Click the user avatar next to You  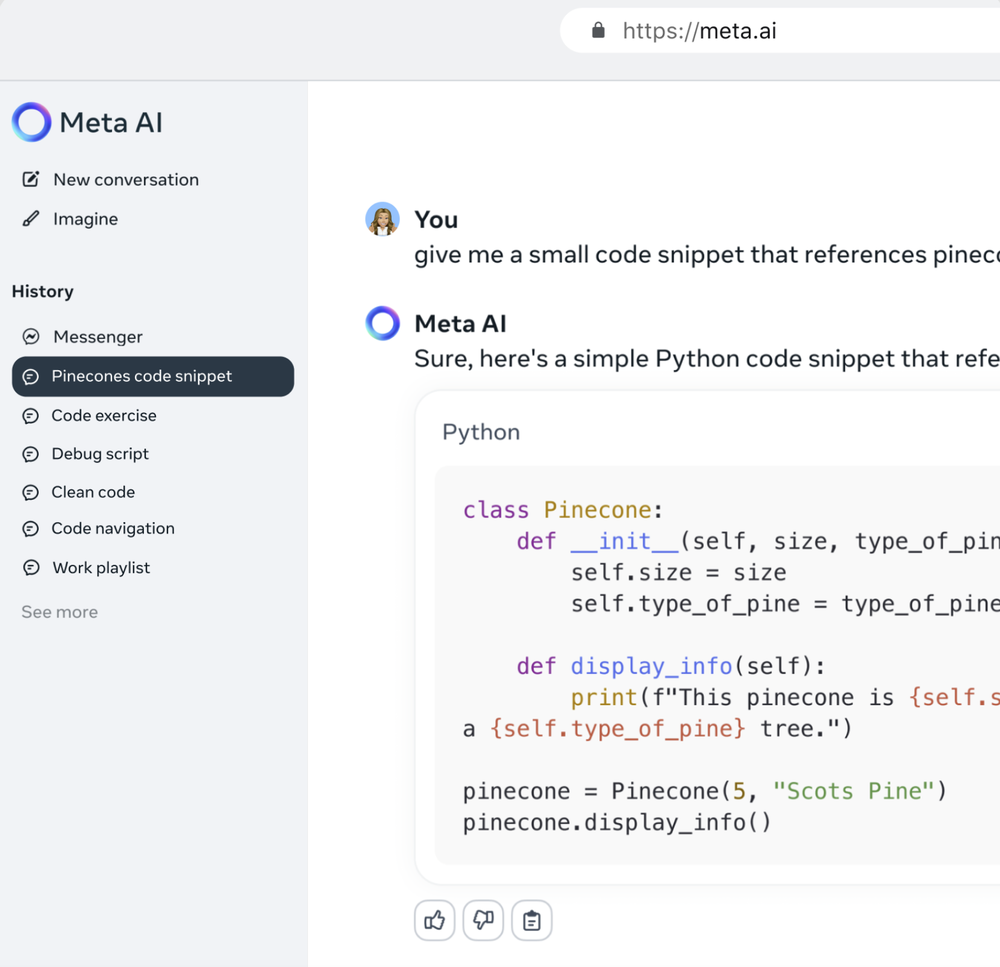click(383, 219)
